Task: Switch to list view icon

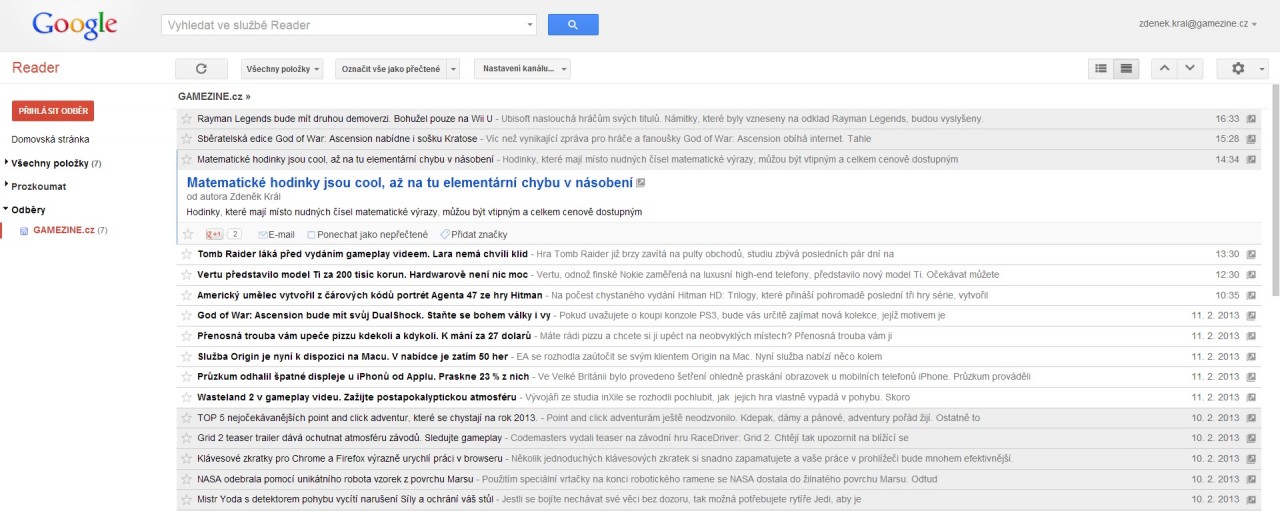Action: pyautogui.click(x=1101, y=68)
